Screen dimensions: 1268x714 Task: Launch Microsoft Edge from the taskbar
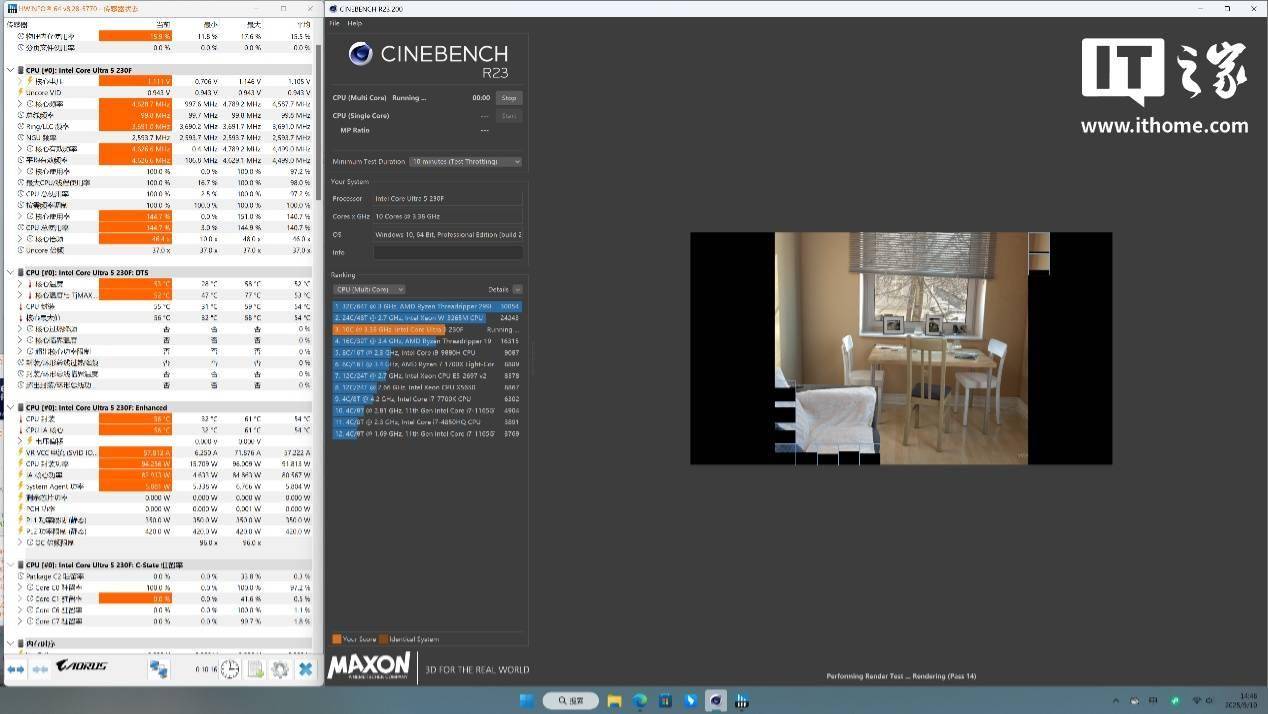click(640, 701)
